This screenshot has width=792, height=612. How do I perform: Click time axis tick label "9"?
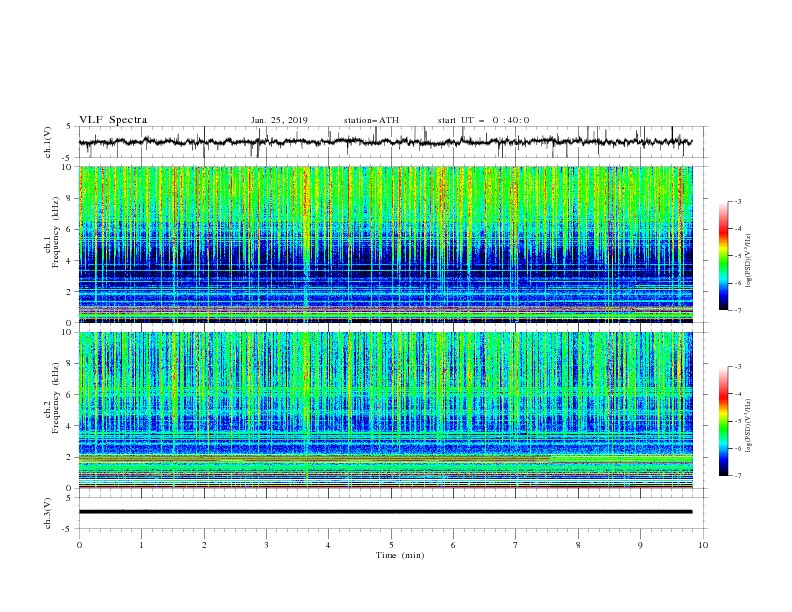640,545
